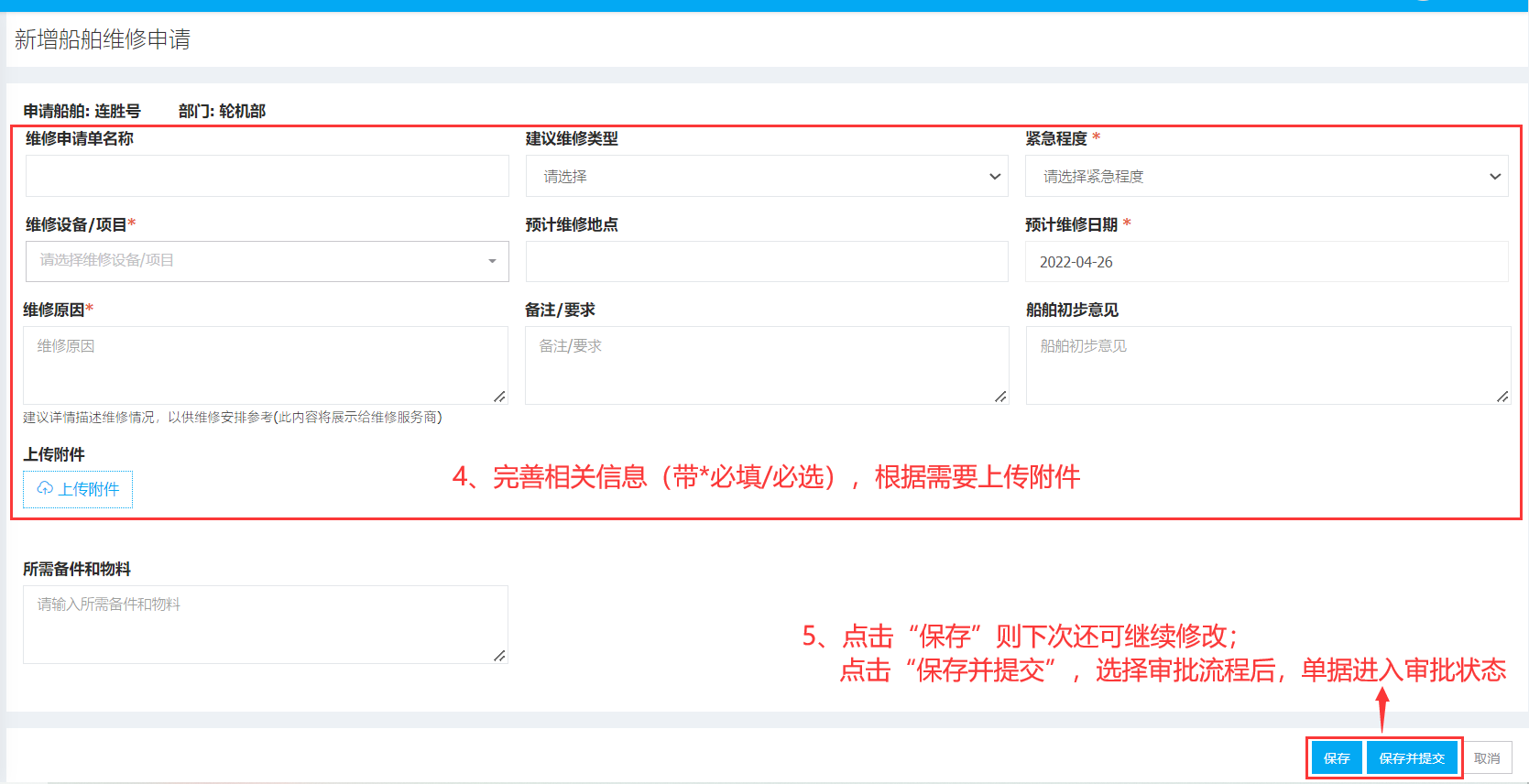The height and width of the screenshot is (784, 1529).
Task: Click the cloud upload icon
Action: point(45,488)
